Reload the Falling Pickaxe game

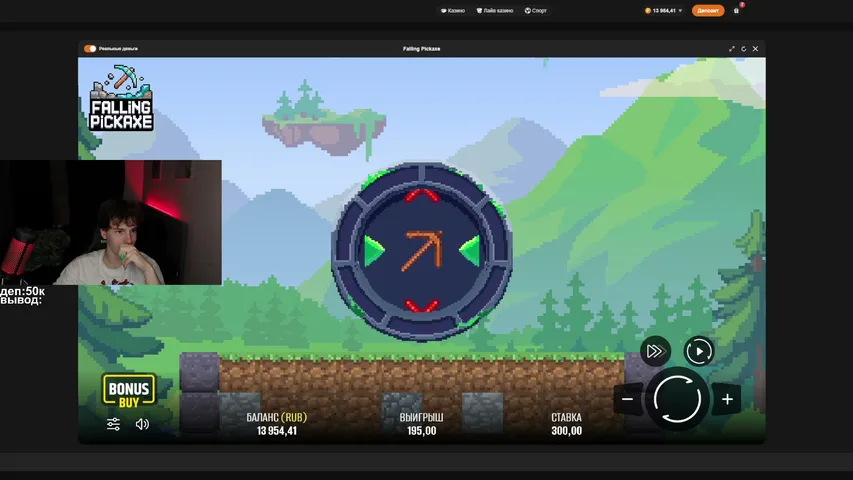744,48
